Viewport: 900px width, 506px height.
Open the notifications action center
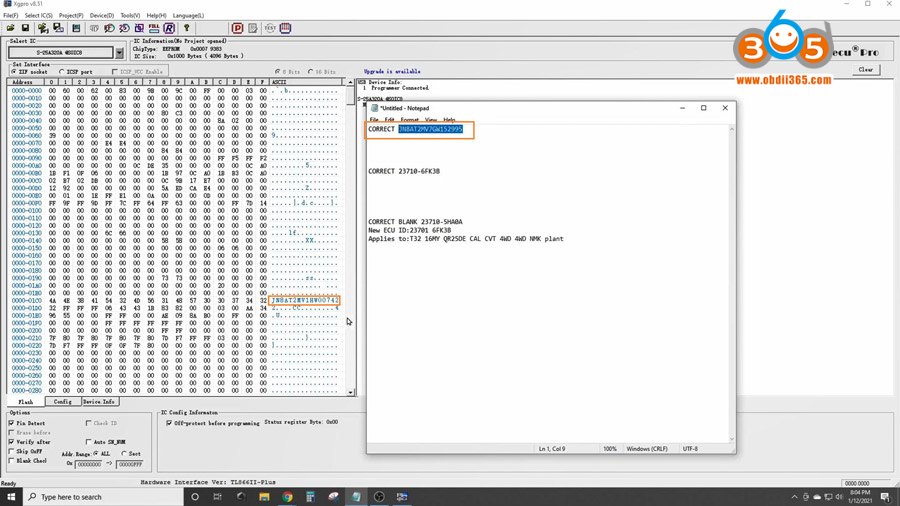[886, 497]
